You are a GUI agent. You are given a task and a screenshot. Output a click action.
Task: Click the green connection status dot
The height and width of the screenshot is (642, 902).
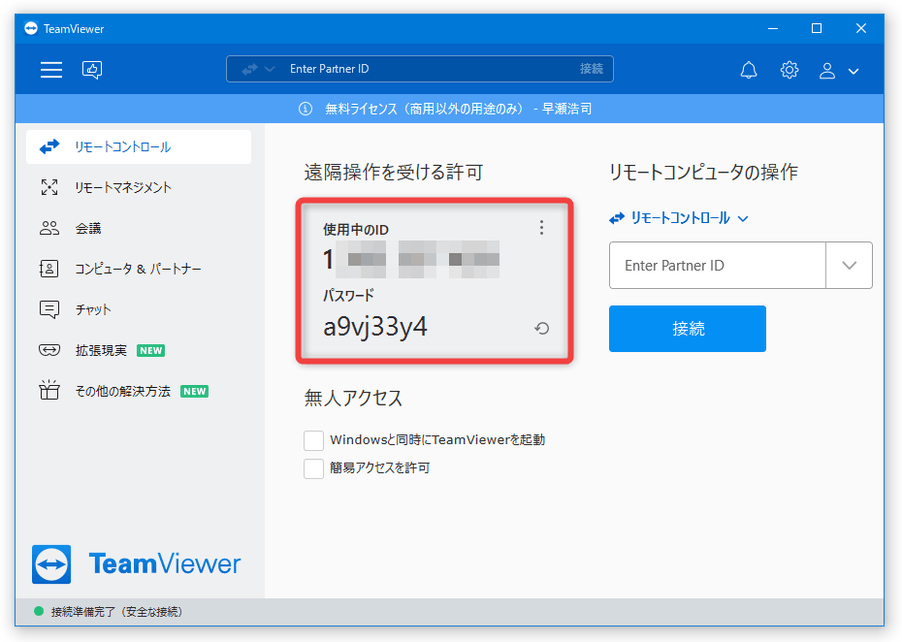[x=39, y=611]
